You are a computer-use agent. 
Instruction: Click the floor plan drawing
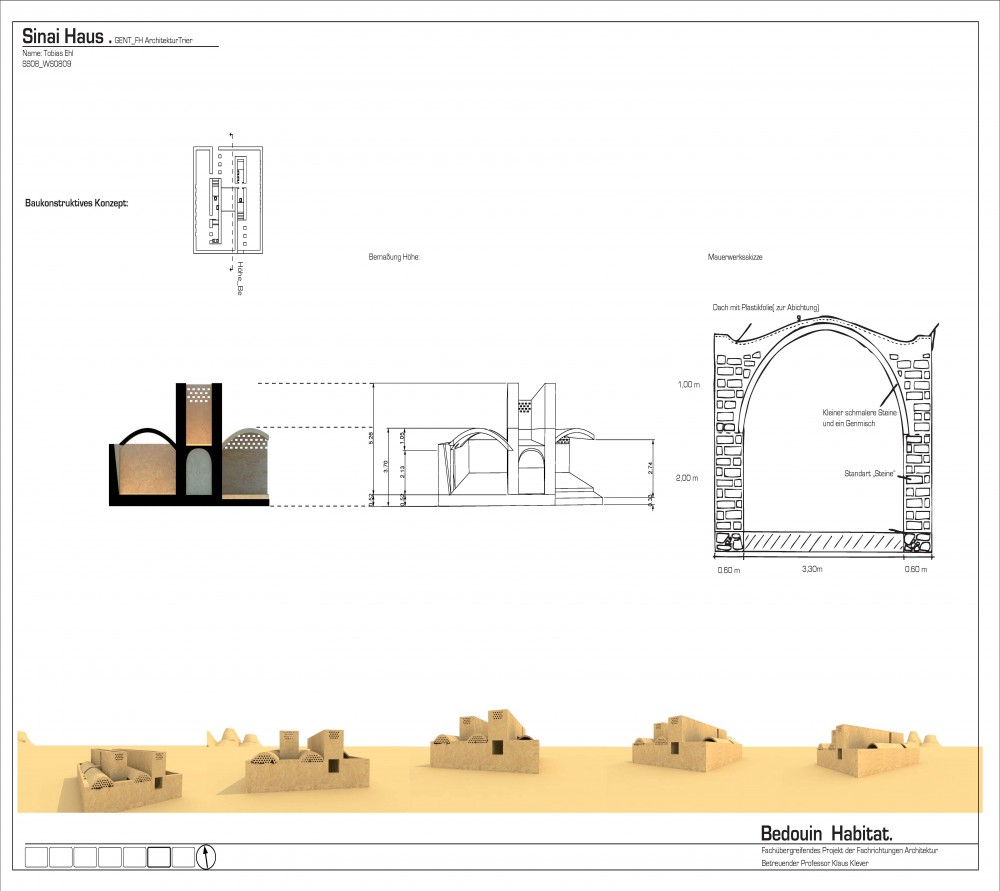point(228,197)
